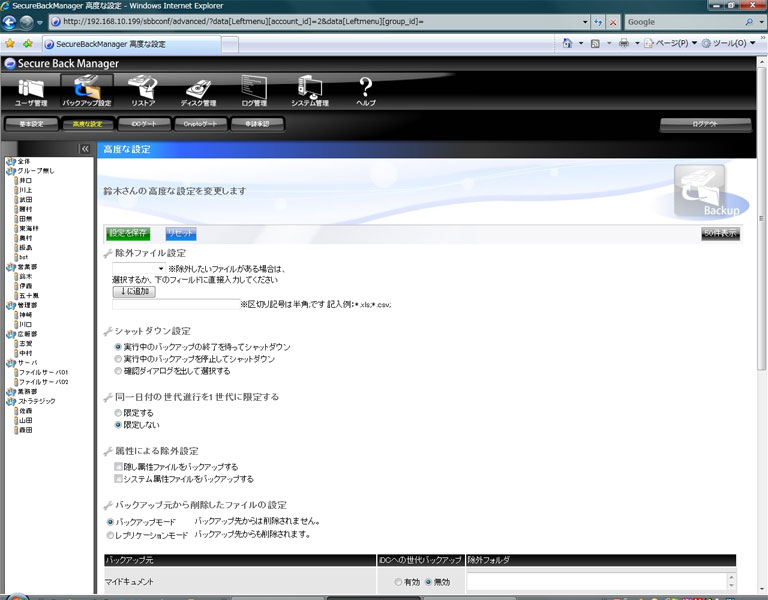
Task: Select the SecureBackManager browser tab
Action: point(131,44)
